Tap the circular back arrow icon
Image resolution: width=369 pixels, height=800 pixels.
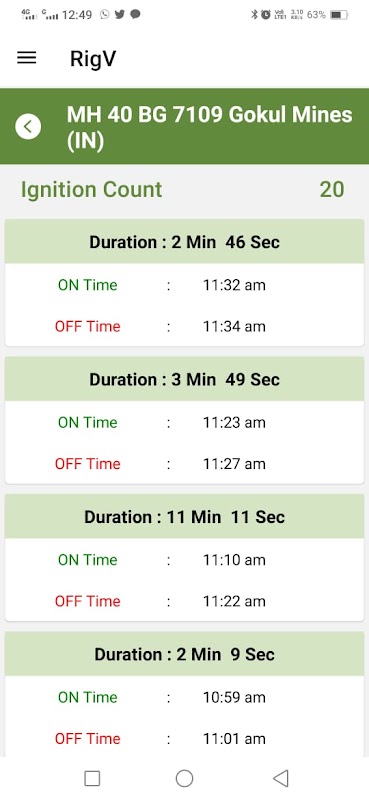click(x=28, y=126)
